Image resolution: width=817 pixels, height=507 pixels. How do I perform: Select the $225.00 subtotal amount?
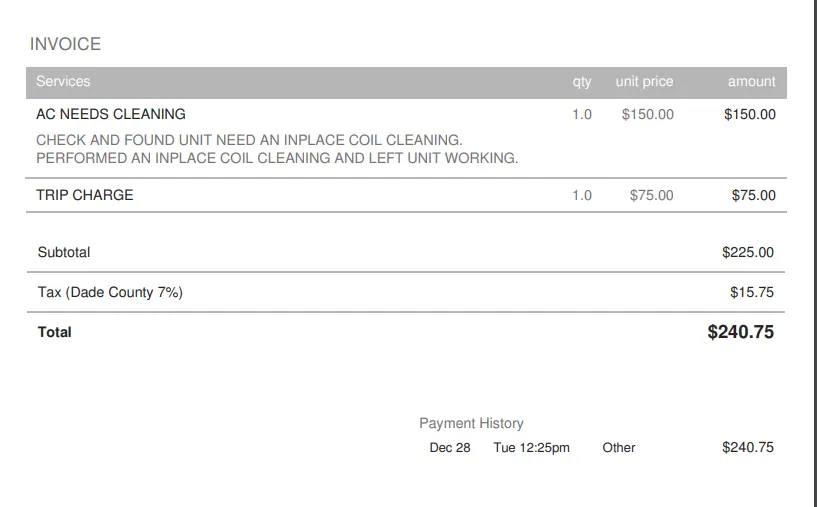(747, 253)
